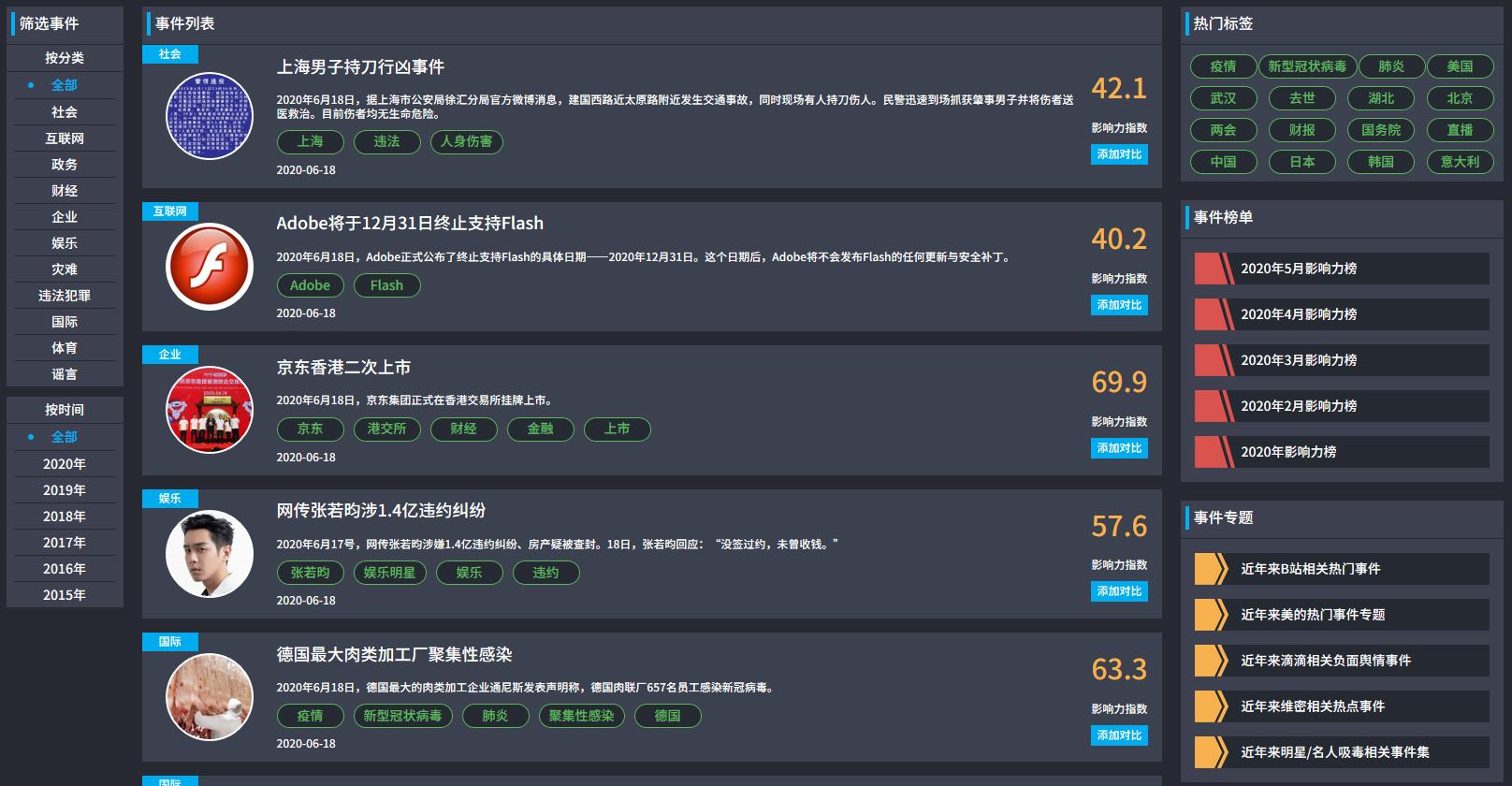Open 近年来滴滴相关负面舆情事件 topic
The width and height of the screenshot is (1512, 786).
[x=1342, y=661]
